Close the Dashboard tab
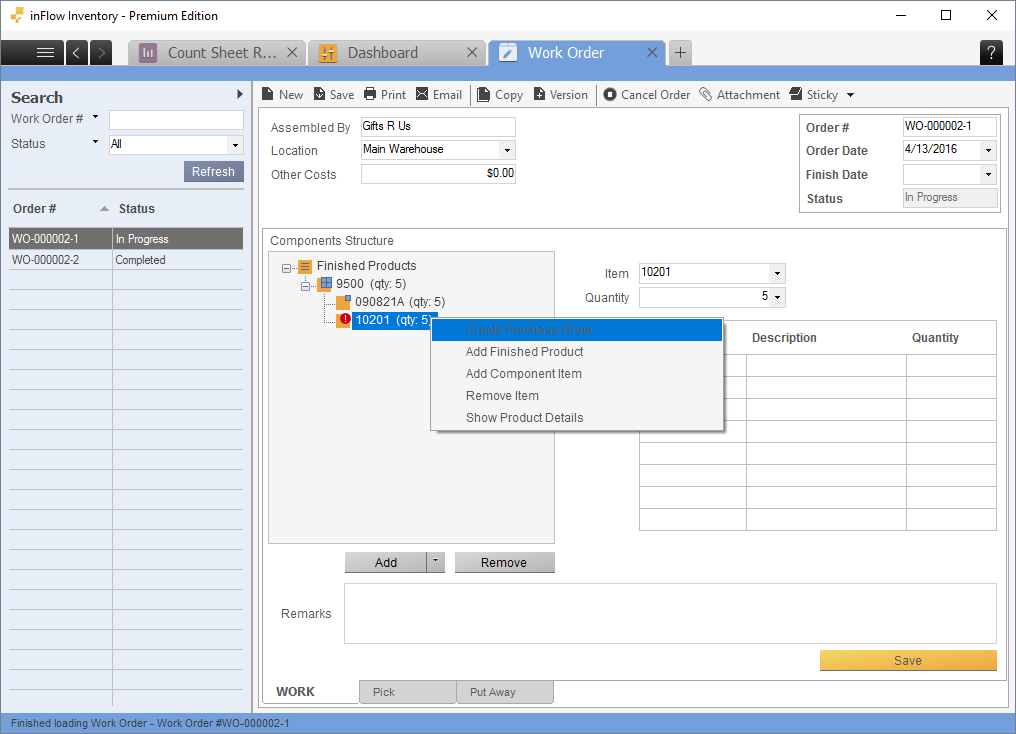1016x734 pixels. coord(472,52)
